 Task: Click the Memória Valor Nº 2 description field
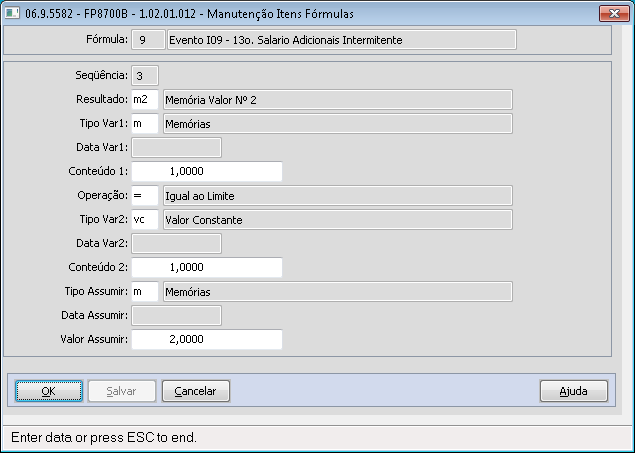click(x=338, y=100)
